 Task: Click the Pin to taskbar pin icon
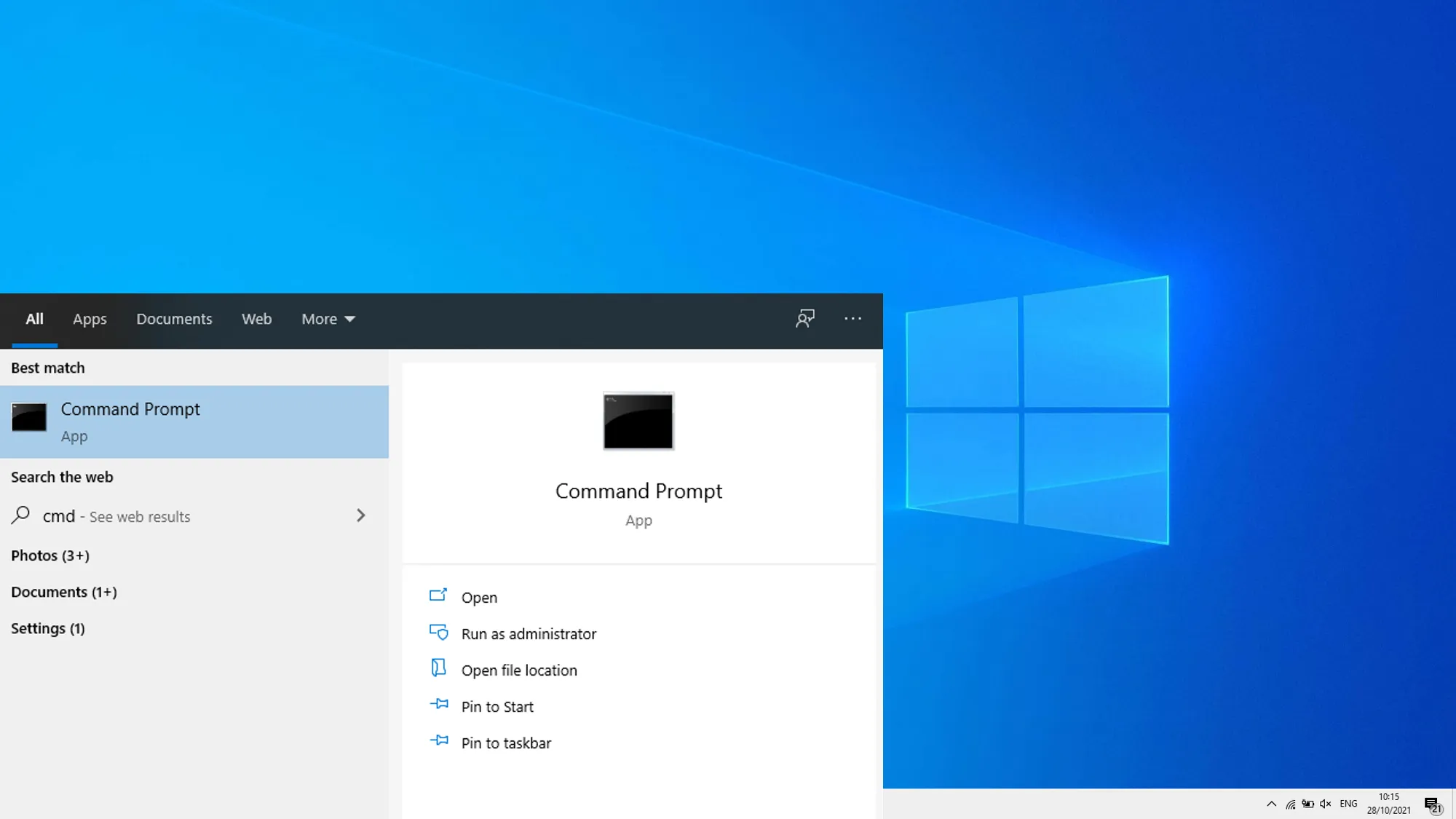point(439,740)
